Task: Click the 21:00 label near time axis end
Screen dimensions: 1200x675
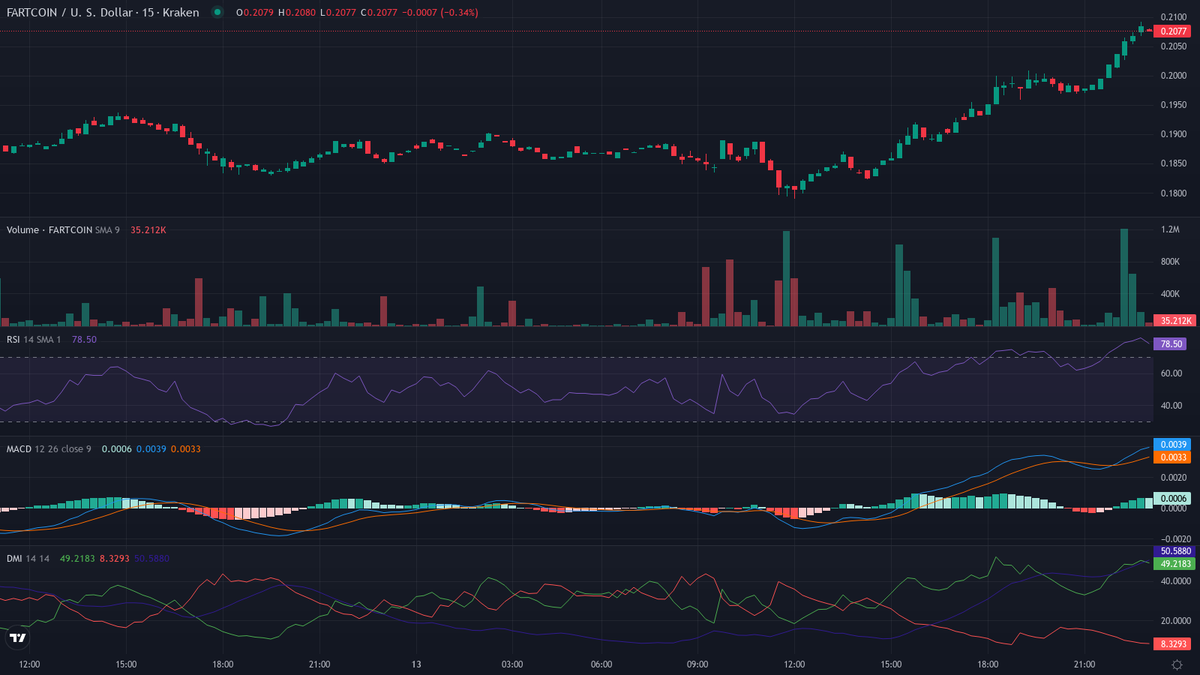Action: point(1085,664)
